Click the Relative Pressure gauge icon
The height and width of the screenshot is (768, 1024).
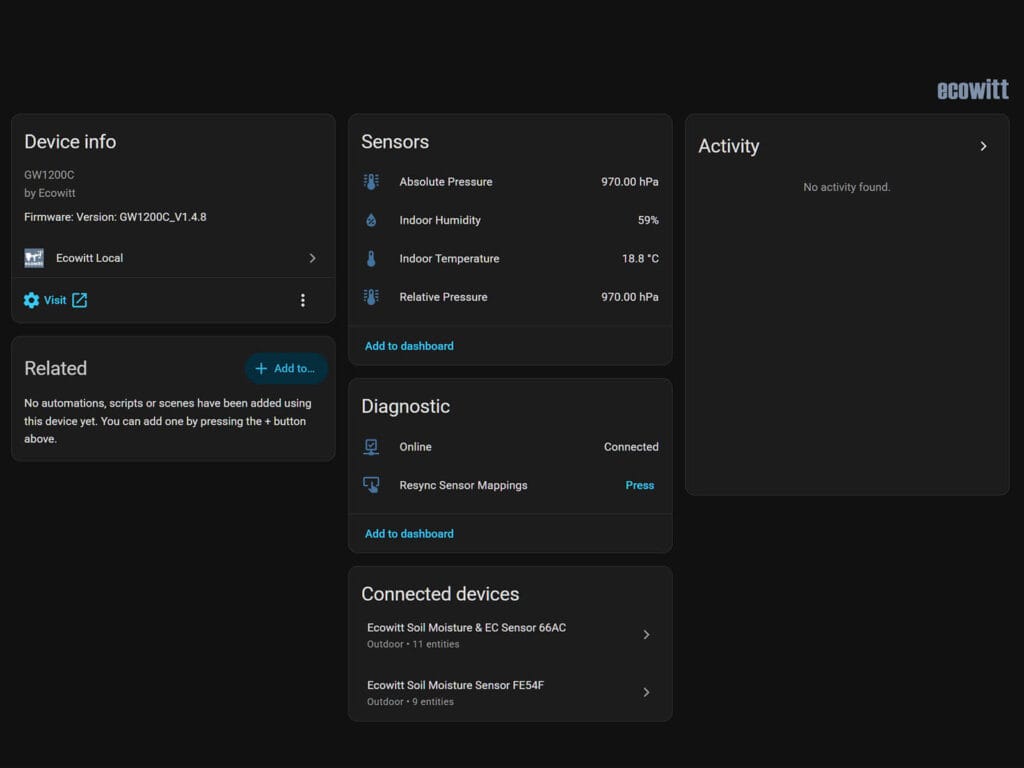371,297
